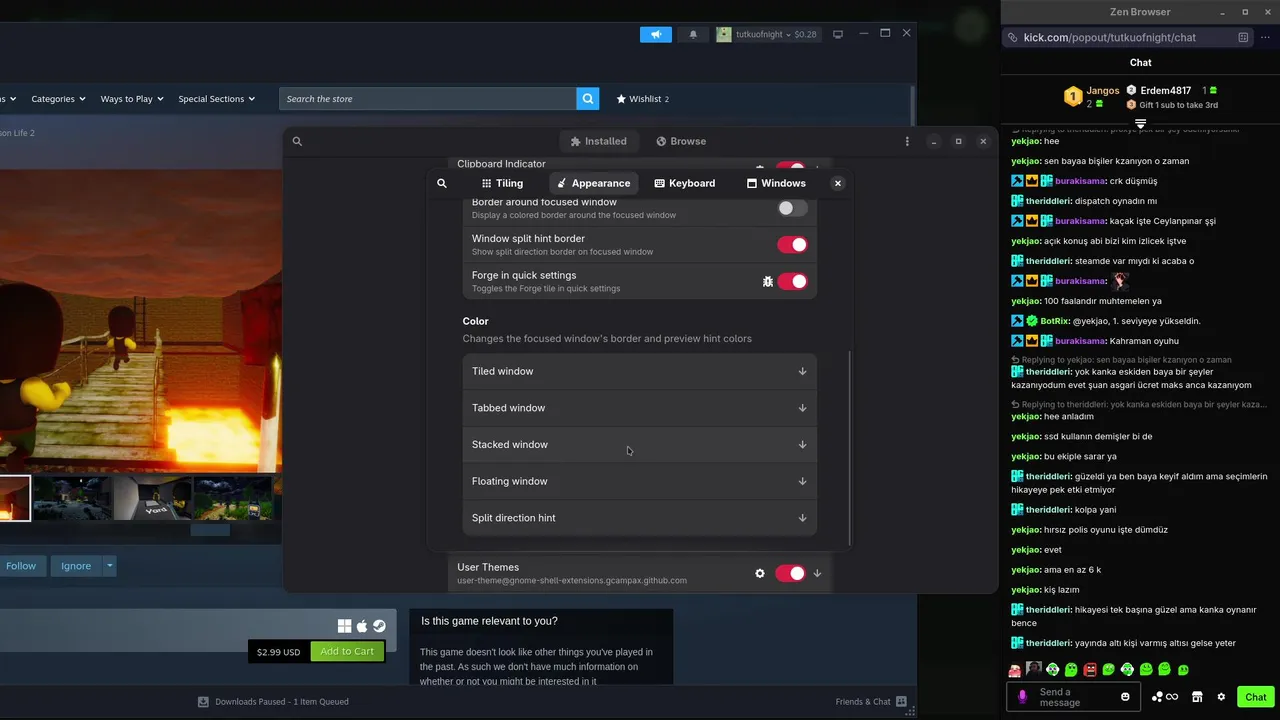This screenshot has height=720, width=1280.
Task: Expand Tabbed window color row
Action: pyautogui.click(x=640, y=408)
